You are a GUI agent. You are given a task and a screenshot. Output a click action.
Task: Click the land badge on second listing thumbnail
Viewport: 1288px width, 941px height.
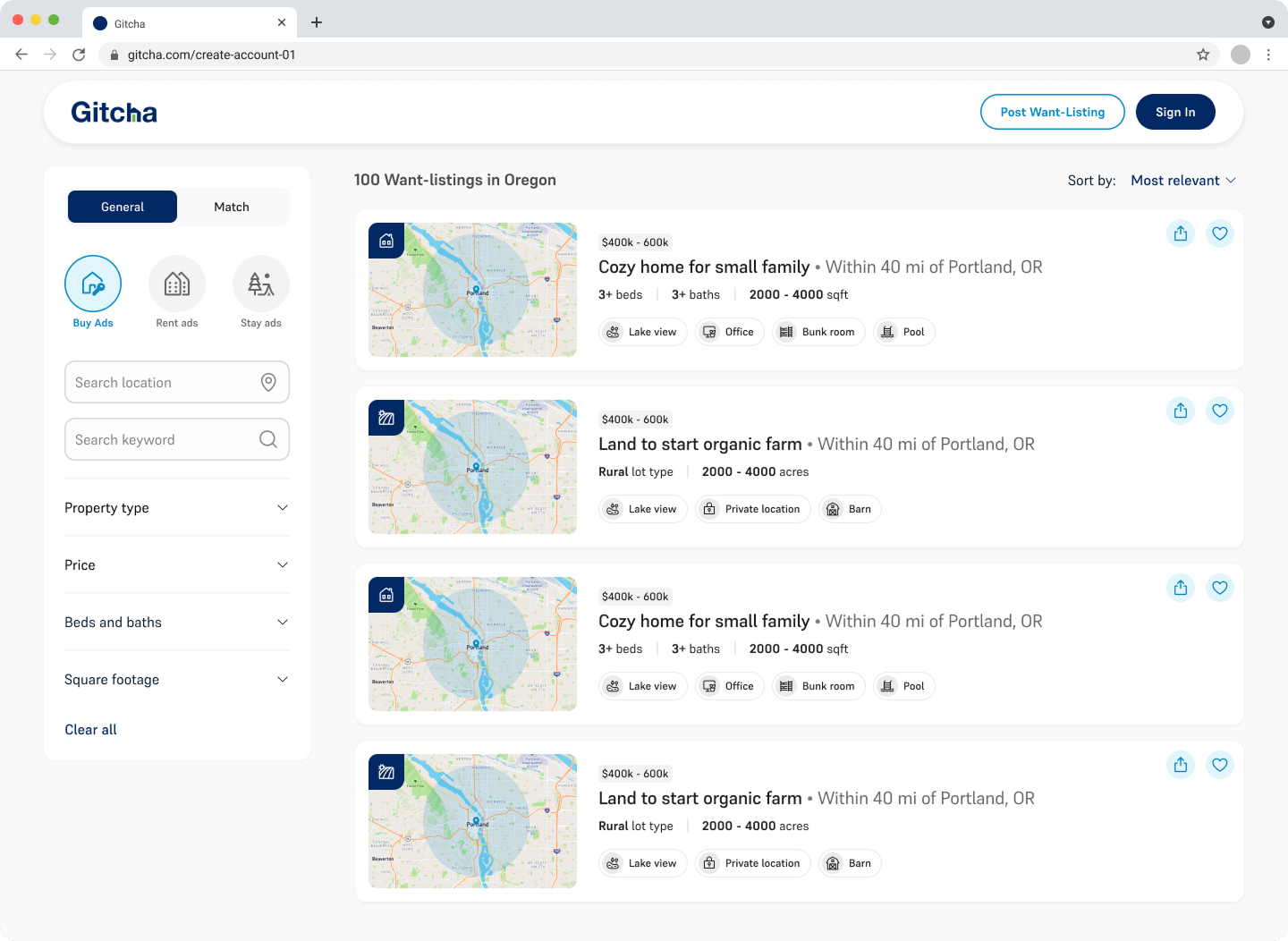tap(386, 416)
